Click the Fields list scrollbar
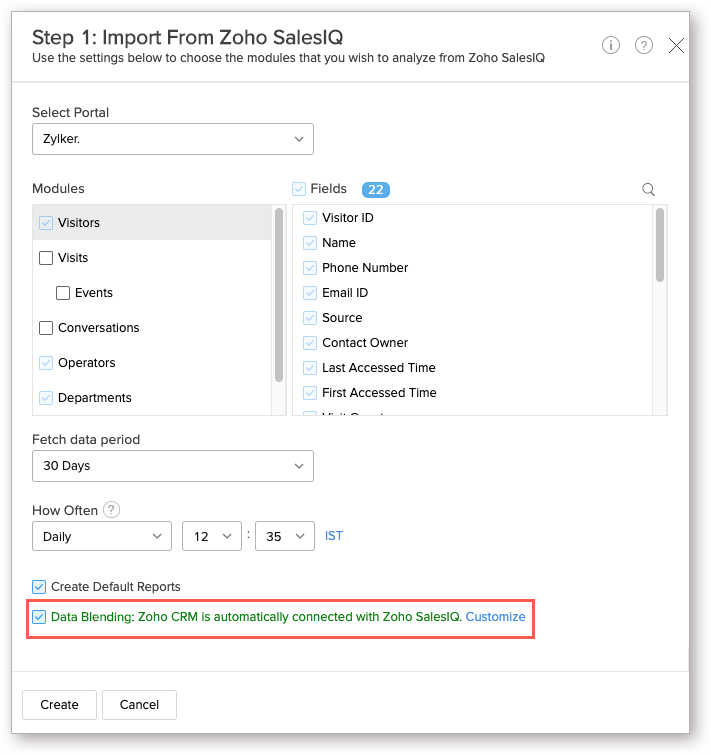 pyautogui.click(x=660, y=245)
